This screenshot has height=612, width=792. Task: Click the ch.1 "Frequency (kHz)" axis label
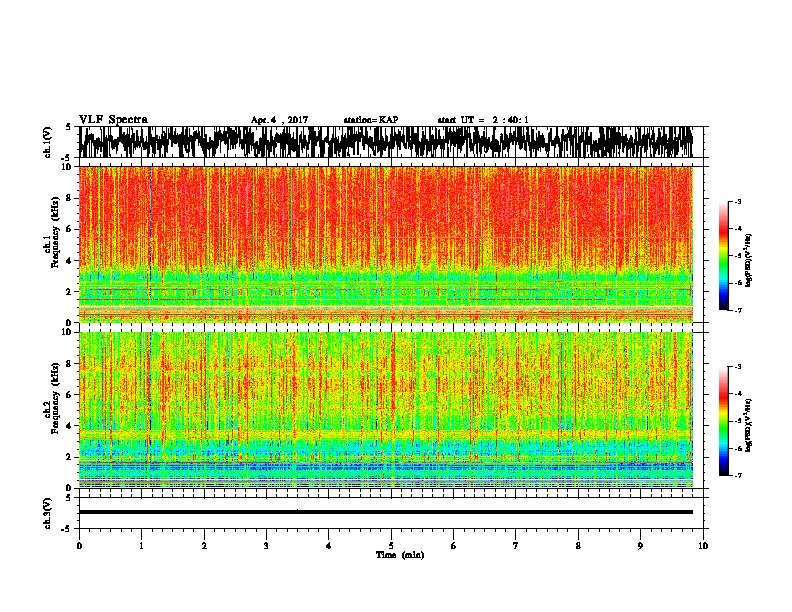click(x=55, y=233)
